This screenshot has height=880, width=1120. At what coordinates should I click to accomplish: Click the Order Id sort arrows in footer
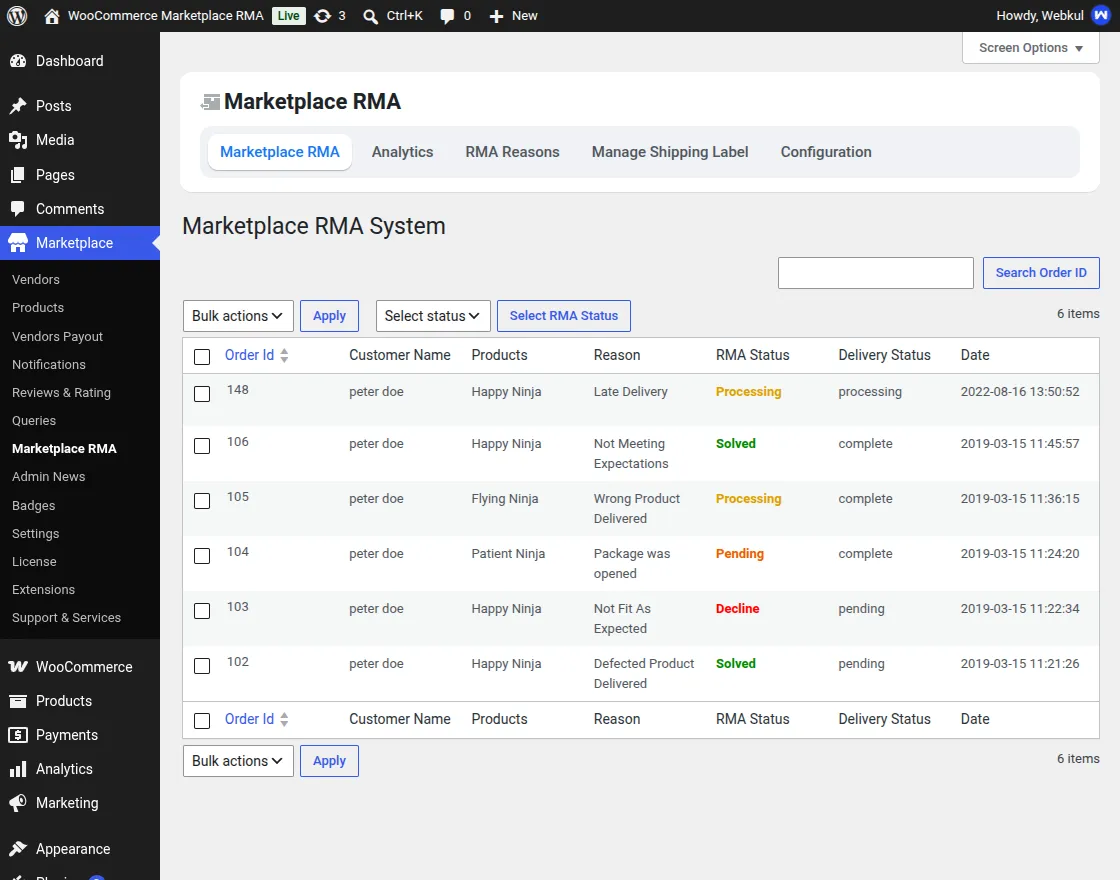pos(284,719)
